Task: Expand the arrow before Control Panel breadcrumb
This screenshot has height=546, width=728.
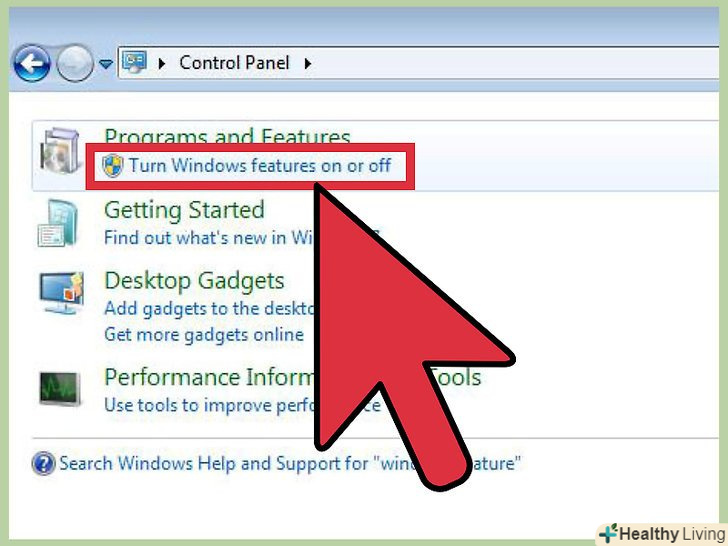Action: click(x=162, y=64)
